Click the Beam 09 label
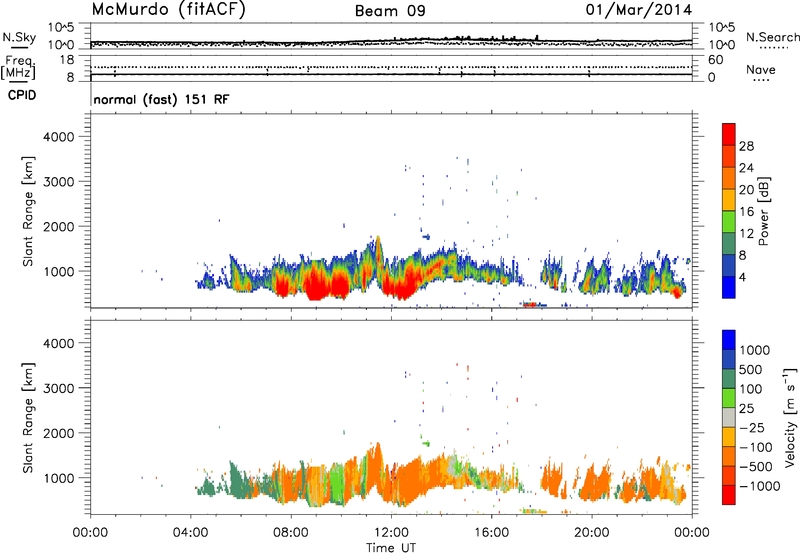The image size is (800, 554). point(390,11)
